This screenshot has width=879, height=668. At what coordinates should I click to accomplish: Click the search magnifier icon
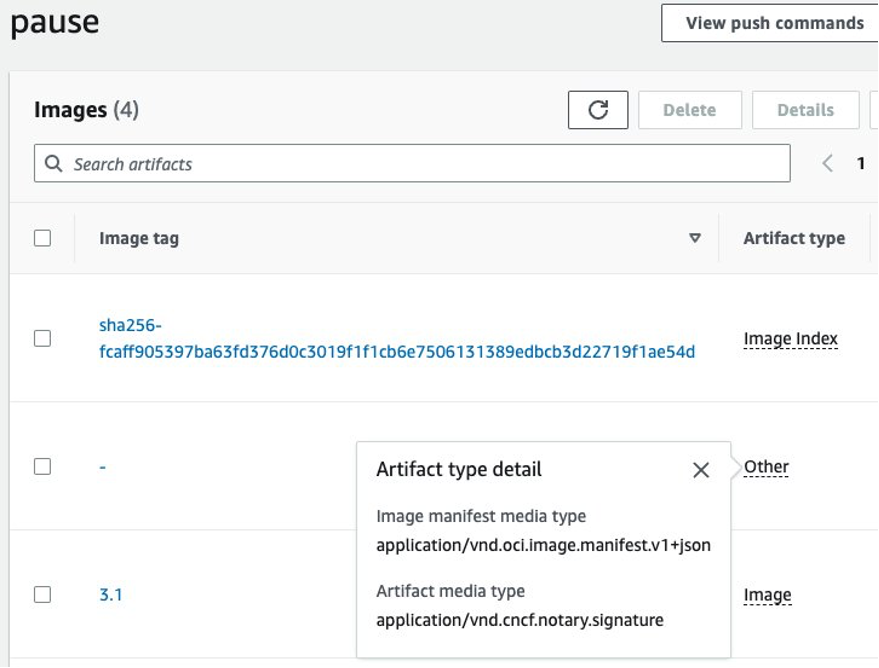[x=54, y=164]
